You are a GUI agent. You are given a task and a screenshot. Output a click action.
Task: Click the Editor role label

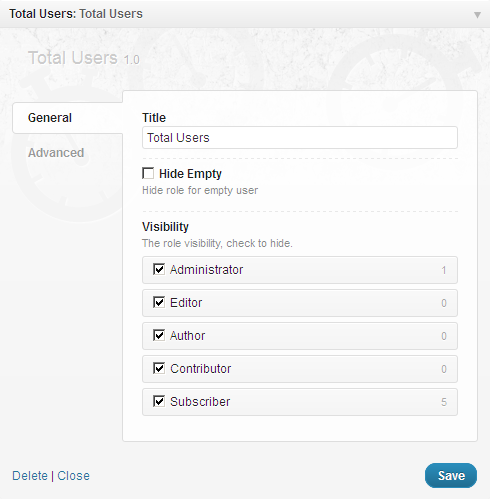[x=186, y=303]
